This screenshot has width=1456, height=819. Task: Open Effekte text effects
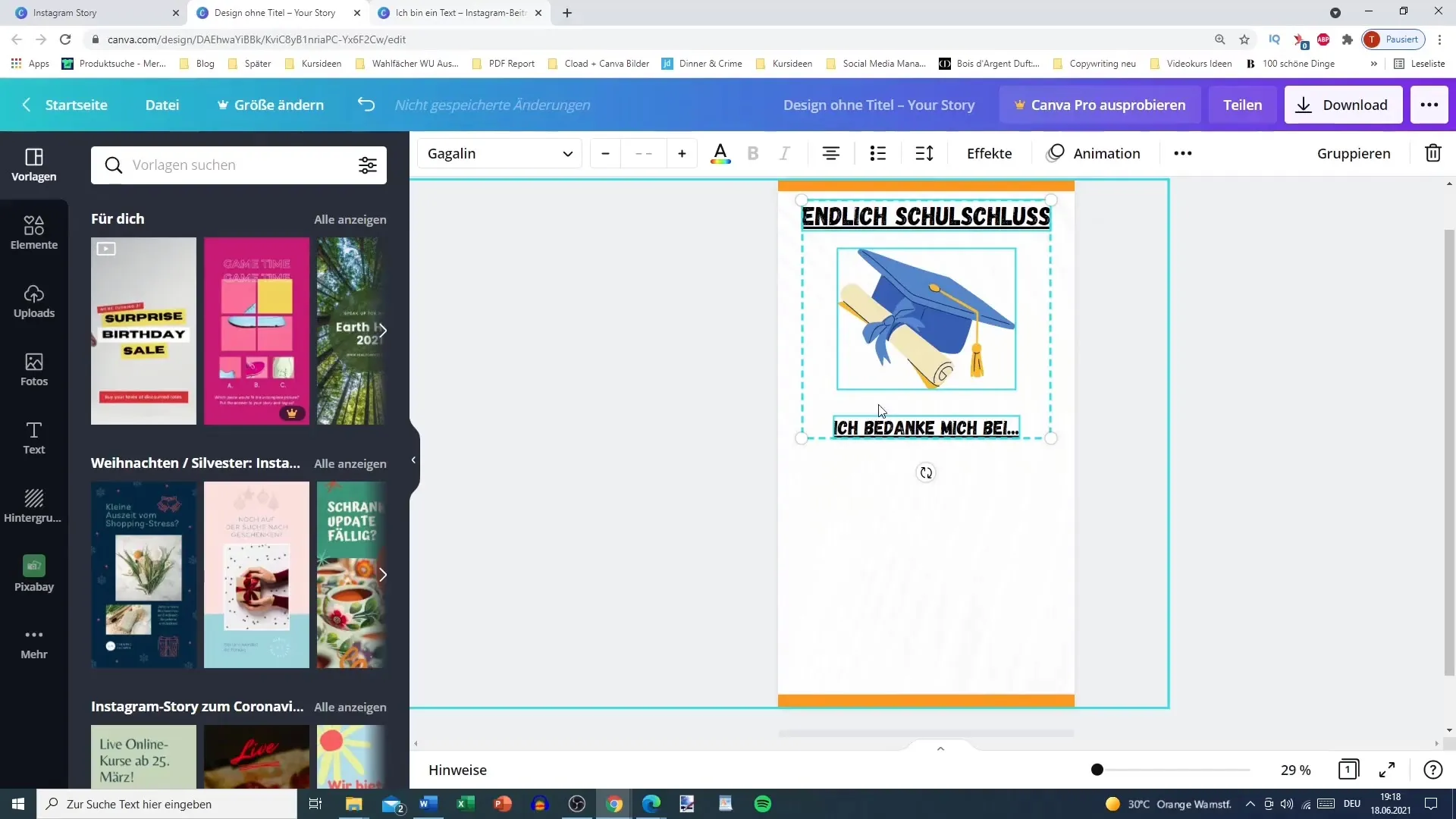click(x=989, y=153)
